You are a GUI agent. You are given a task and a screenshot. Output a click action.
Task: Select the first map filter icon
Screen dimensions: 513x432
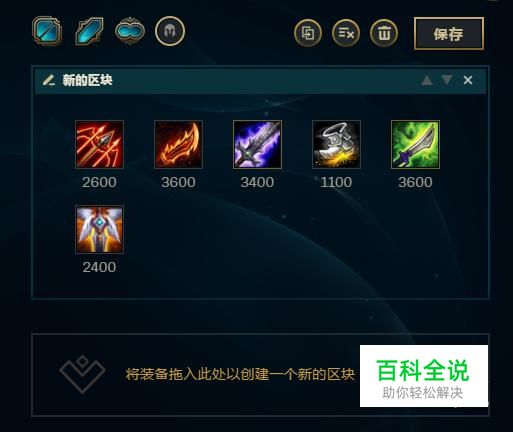click(47, 31)
